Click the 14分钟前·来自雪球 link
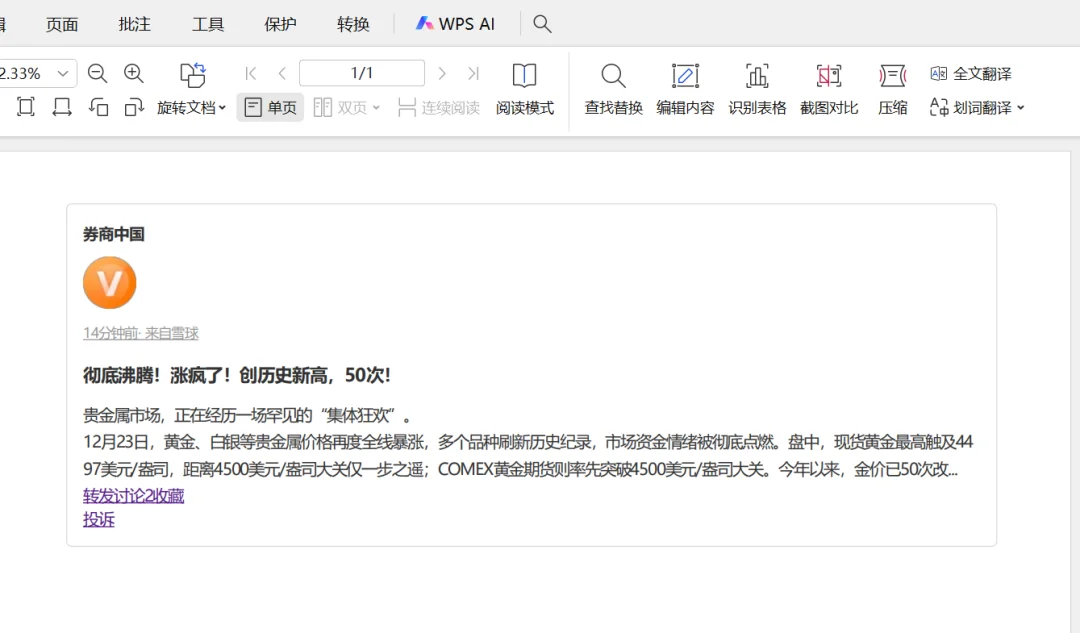Viewport: 1080px width, 633px height. click(141, 333)
